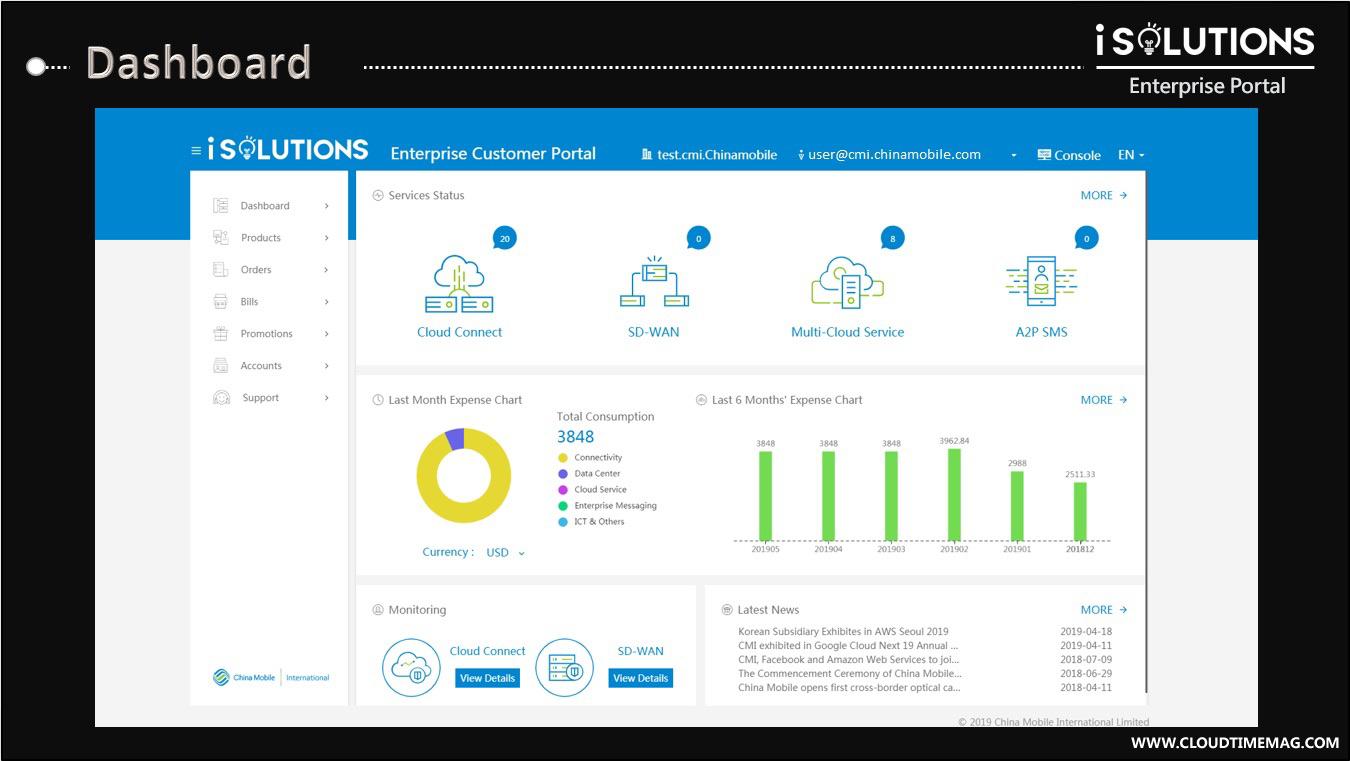Image resolution: width=1350 pixels, height=761 pixels.
Task: Select Dashboard in the sidebar menu
Action: click(265, 206)
